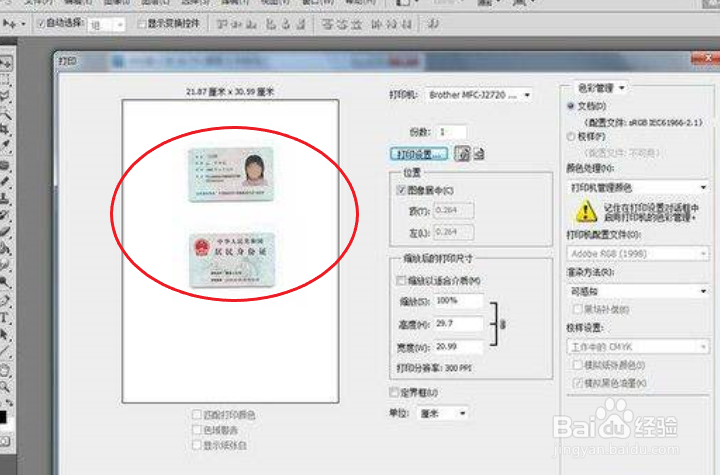
Task: Select the Healing Brush tool
Action: (x=6, y=164)
